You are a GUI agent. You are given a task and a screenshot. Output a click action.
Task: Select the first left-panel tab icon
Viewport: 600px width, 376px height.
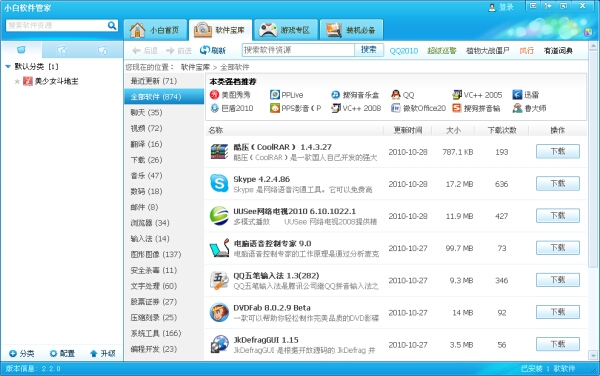click(x=21, y=50)
